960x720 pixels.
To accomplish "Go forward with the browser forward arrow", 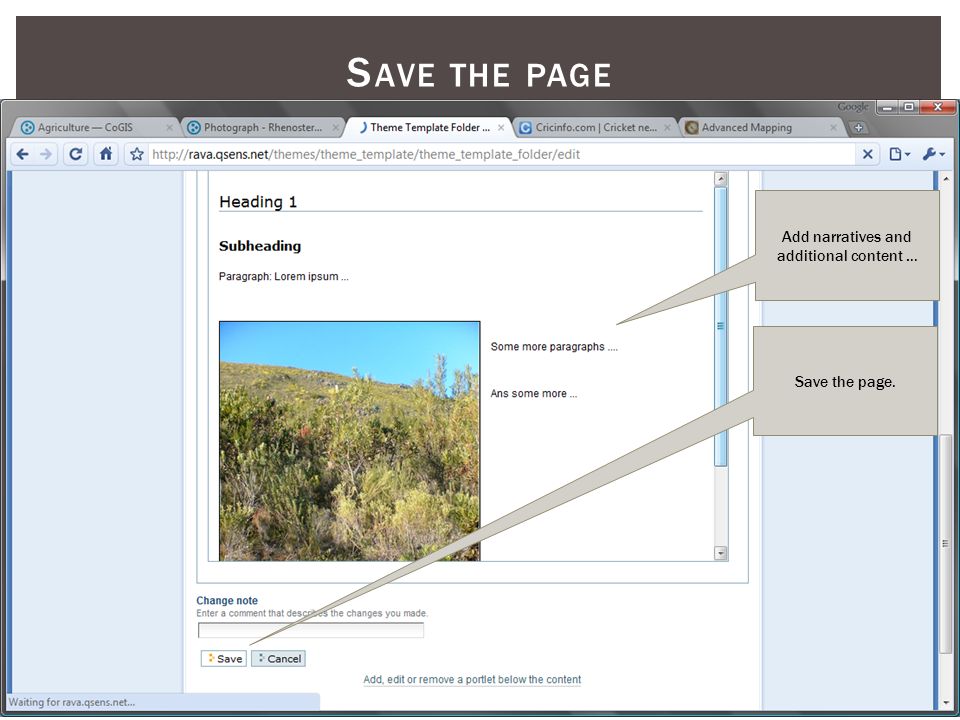I will [x=46, y=154].
